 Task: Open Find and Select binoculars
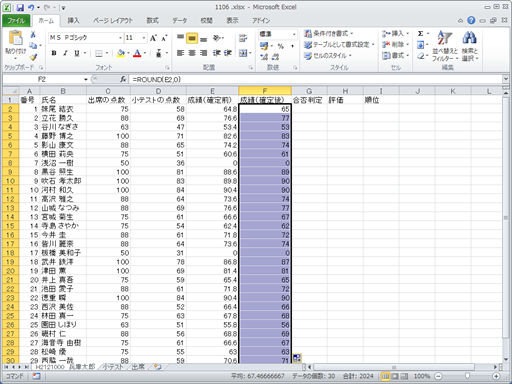point(470,46)
